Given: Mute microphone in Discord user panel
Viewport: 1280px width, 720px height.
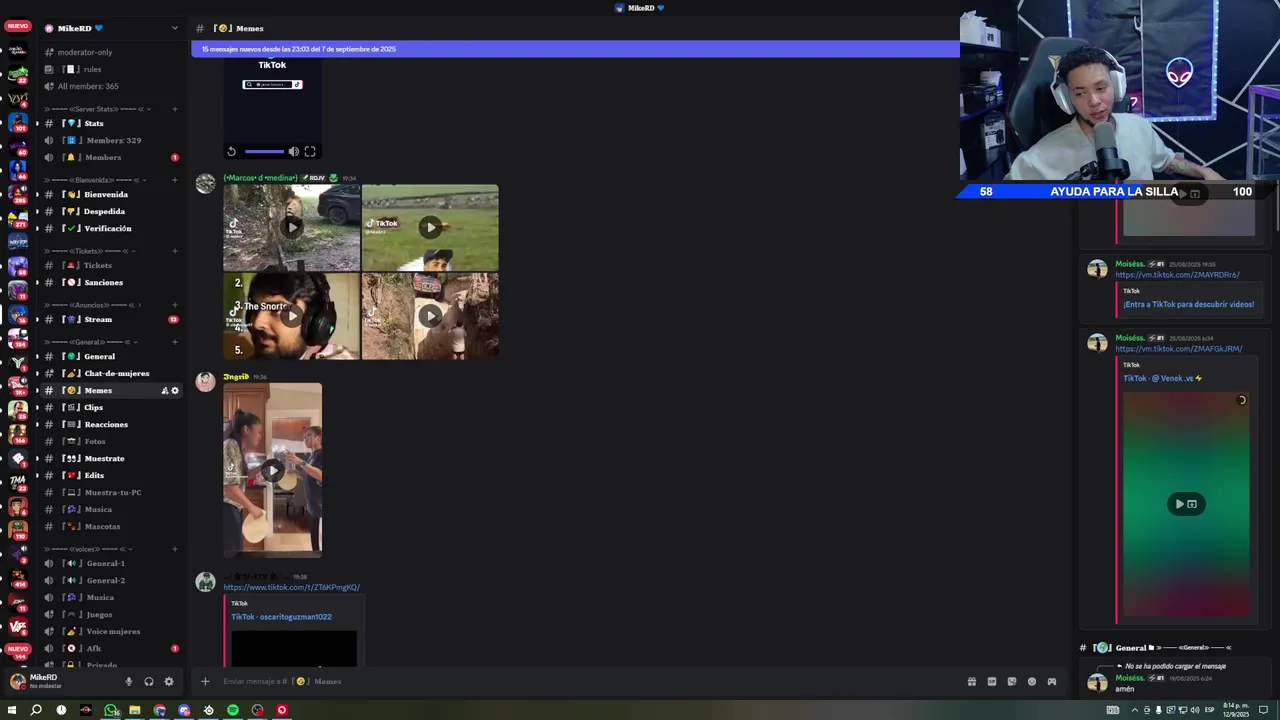Looking at the screenshot, I should [x=128, y=682].
